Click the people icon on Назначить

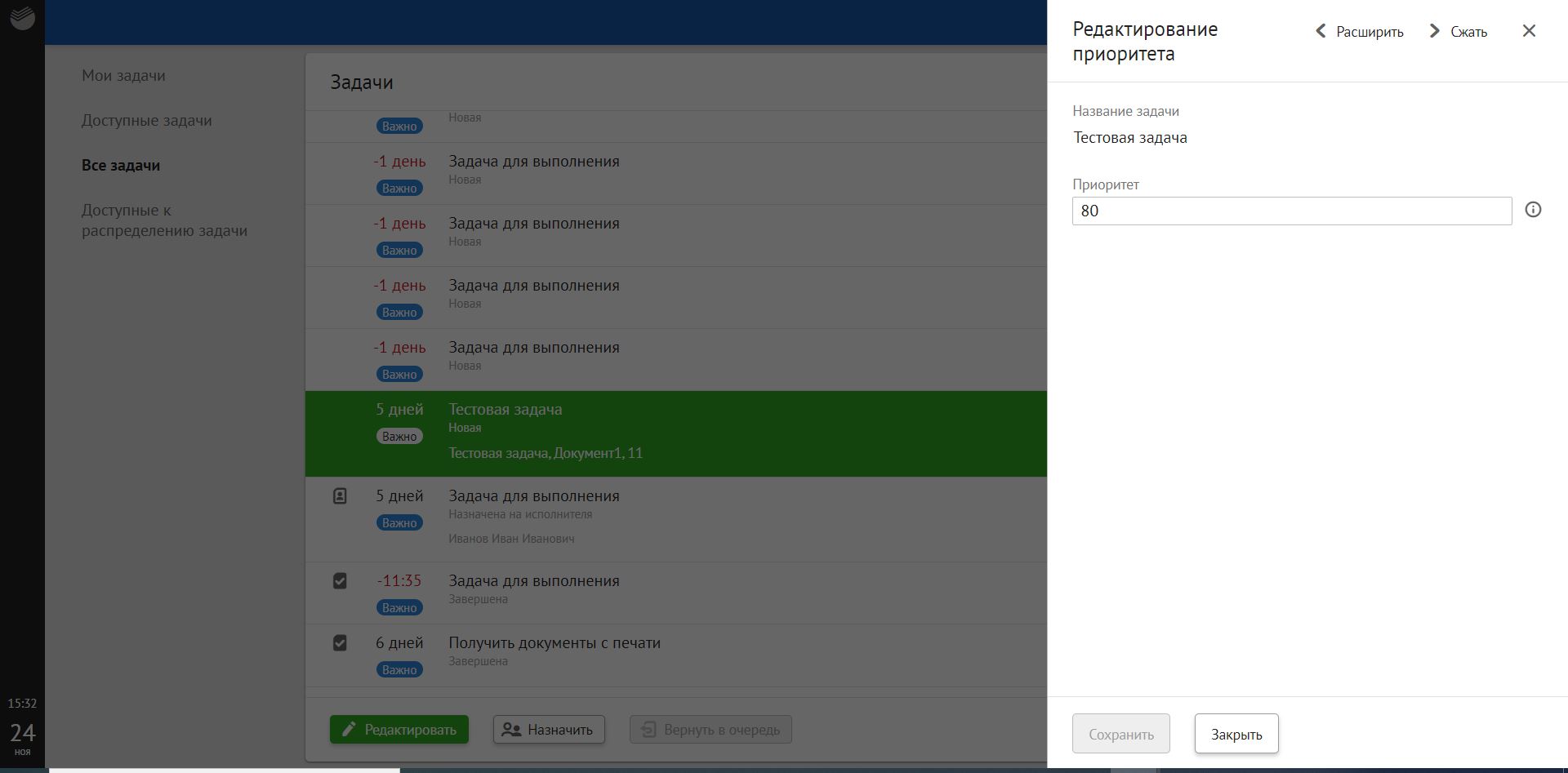click(x=511, y=729)
